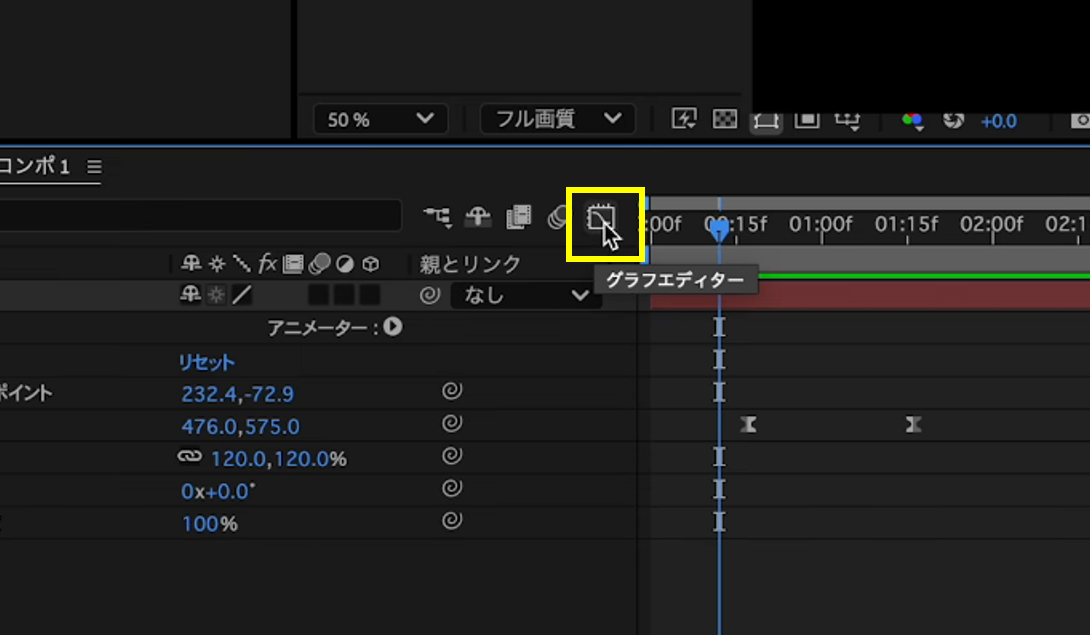Click the composition flowchart icon

(x=437, y=217)
